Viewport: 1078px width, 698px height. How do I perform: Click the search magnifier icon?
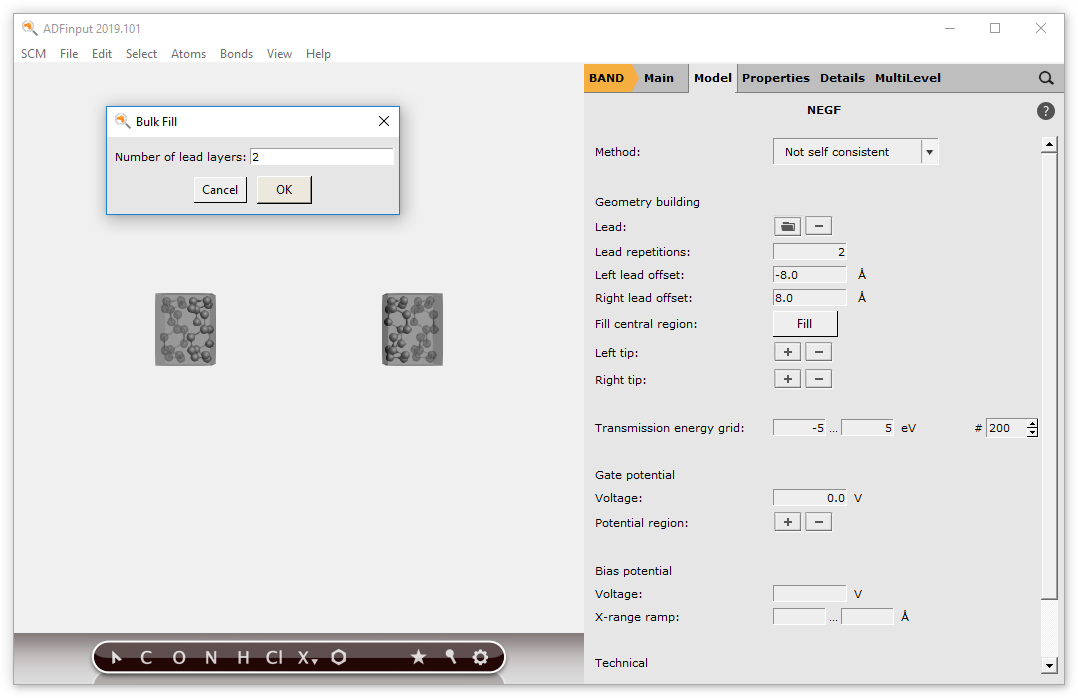1046,78
